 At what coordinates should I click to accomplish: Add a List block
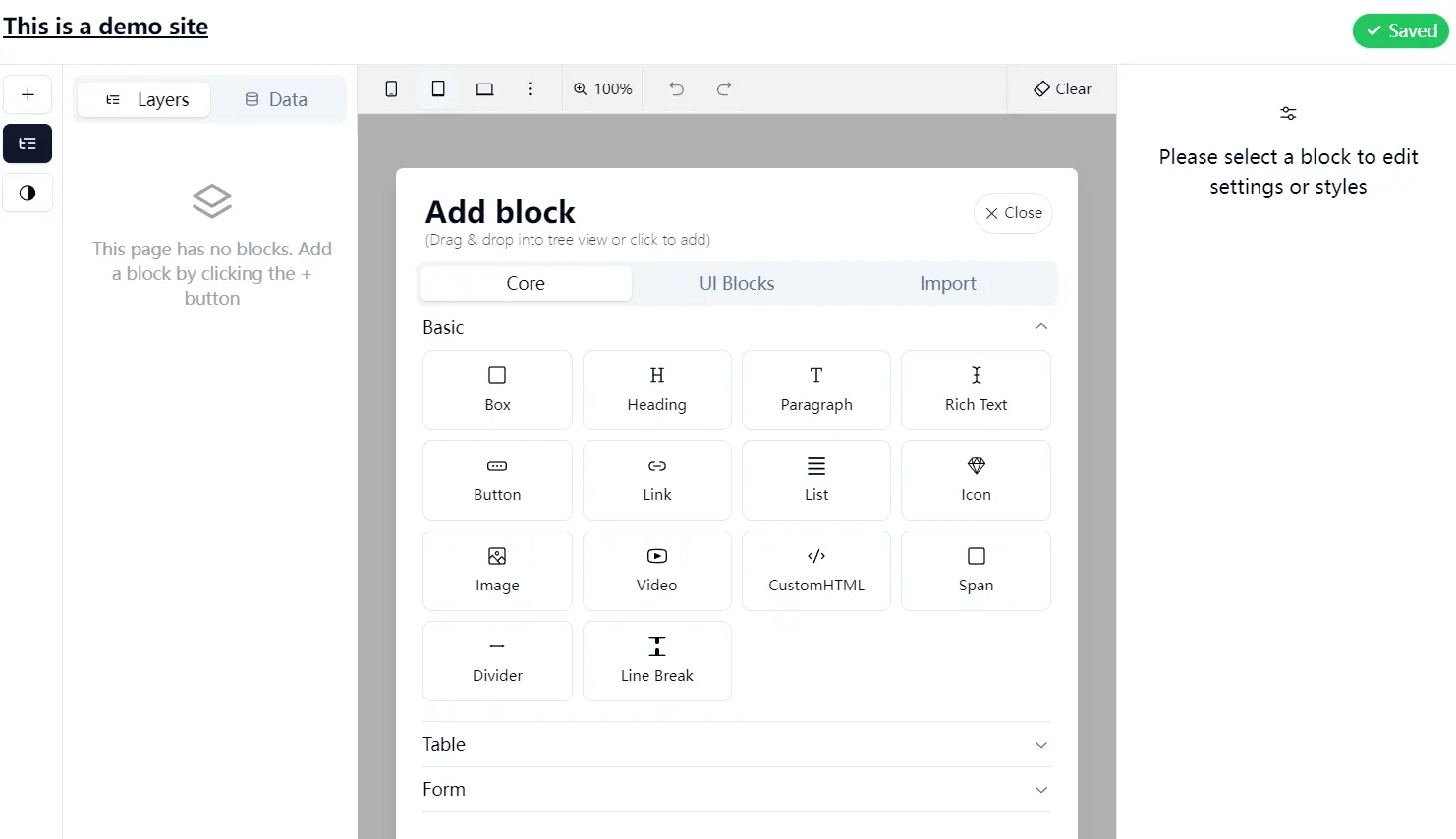click(816, 480)
